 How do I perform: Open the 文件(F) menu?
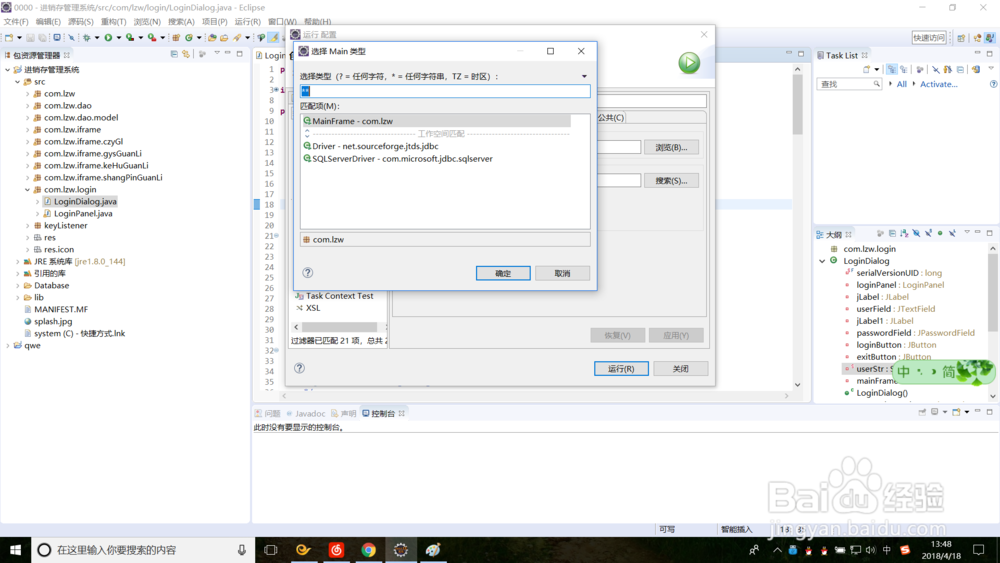[16, 22]
